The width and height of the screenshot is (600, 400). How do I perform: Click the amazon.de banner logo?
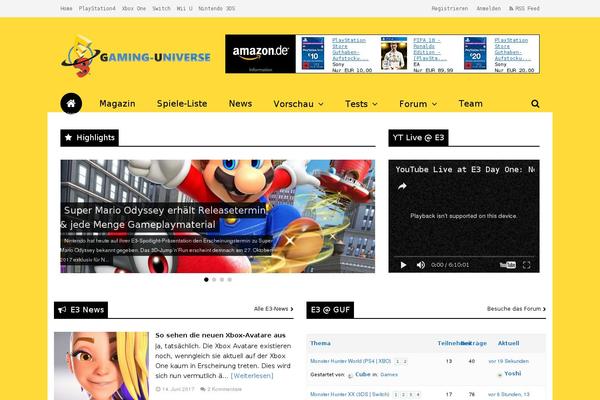coord(261,54)
